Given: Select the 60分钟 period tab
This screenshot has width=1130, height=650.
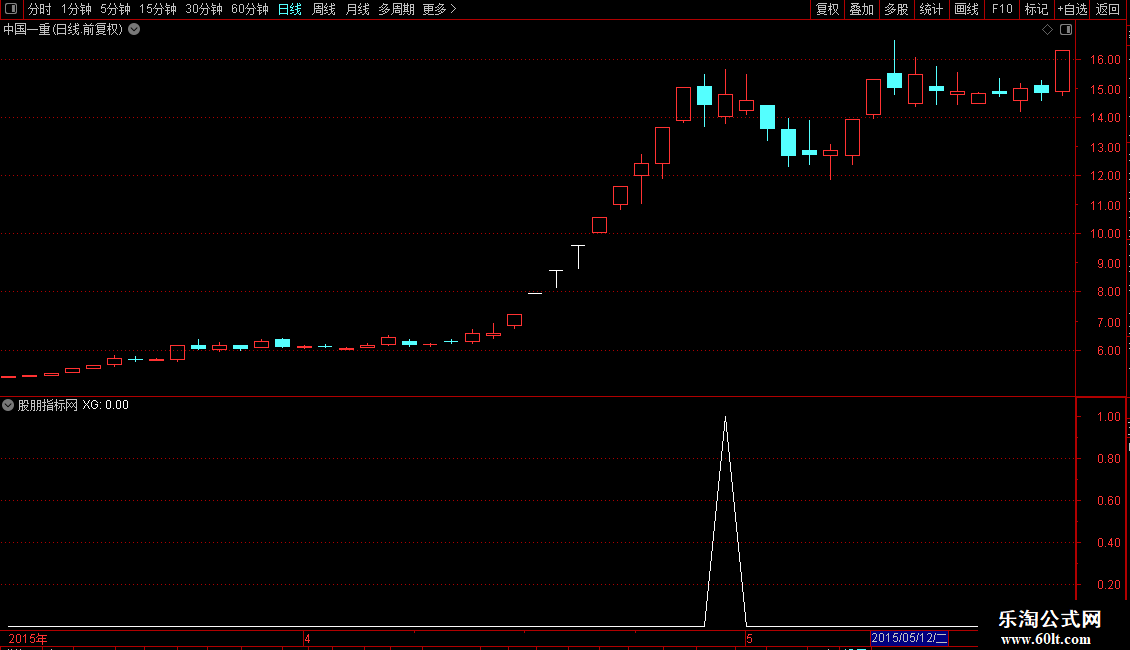Looking at the screenshot, I should tap(250, 9).
